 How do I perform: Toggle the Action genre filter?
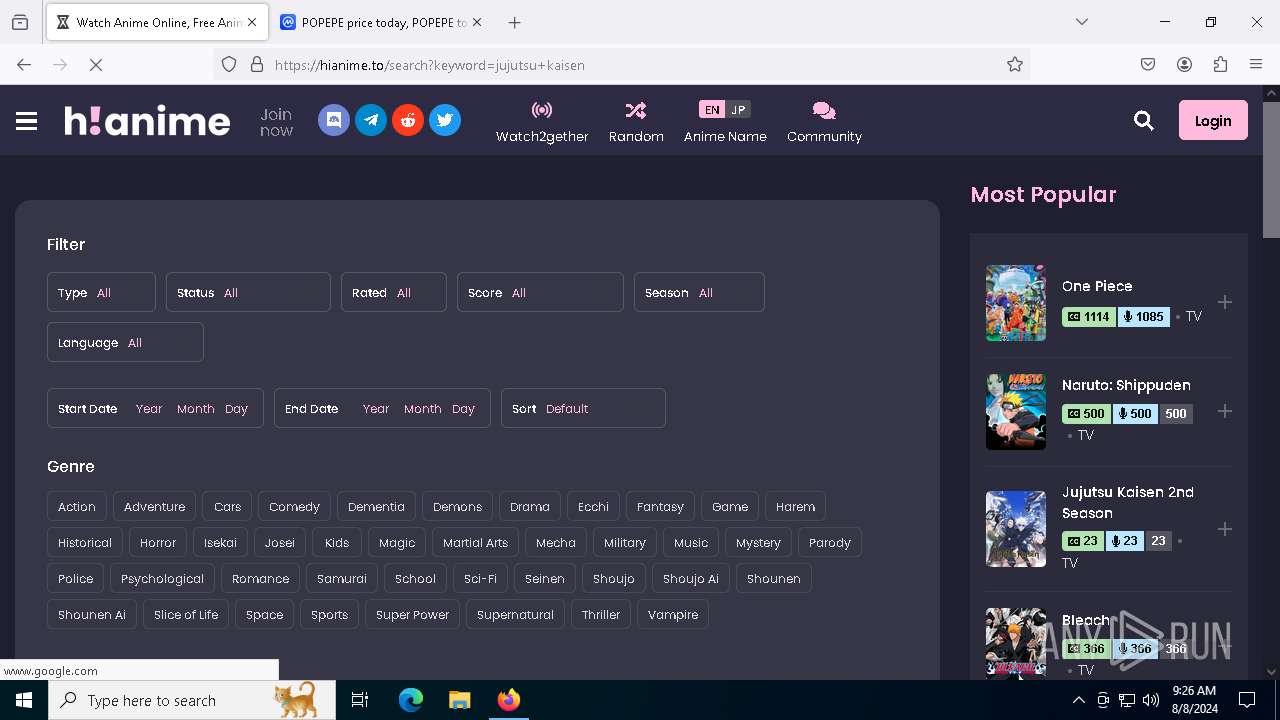(77, 507)
